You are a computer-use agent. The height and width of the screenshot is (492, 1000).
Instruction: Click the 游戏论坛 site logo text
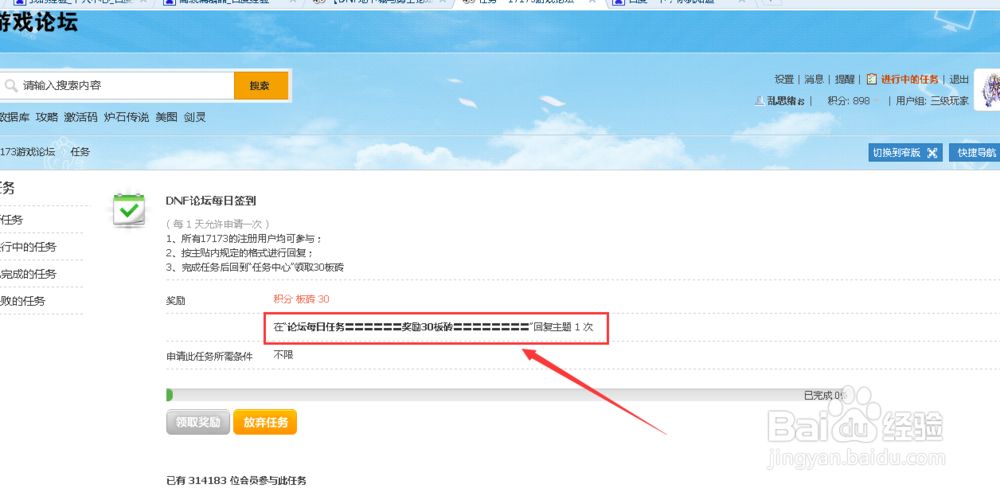click(x=39, y=23)
